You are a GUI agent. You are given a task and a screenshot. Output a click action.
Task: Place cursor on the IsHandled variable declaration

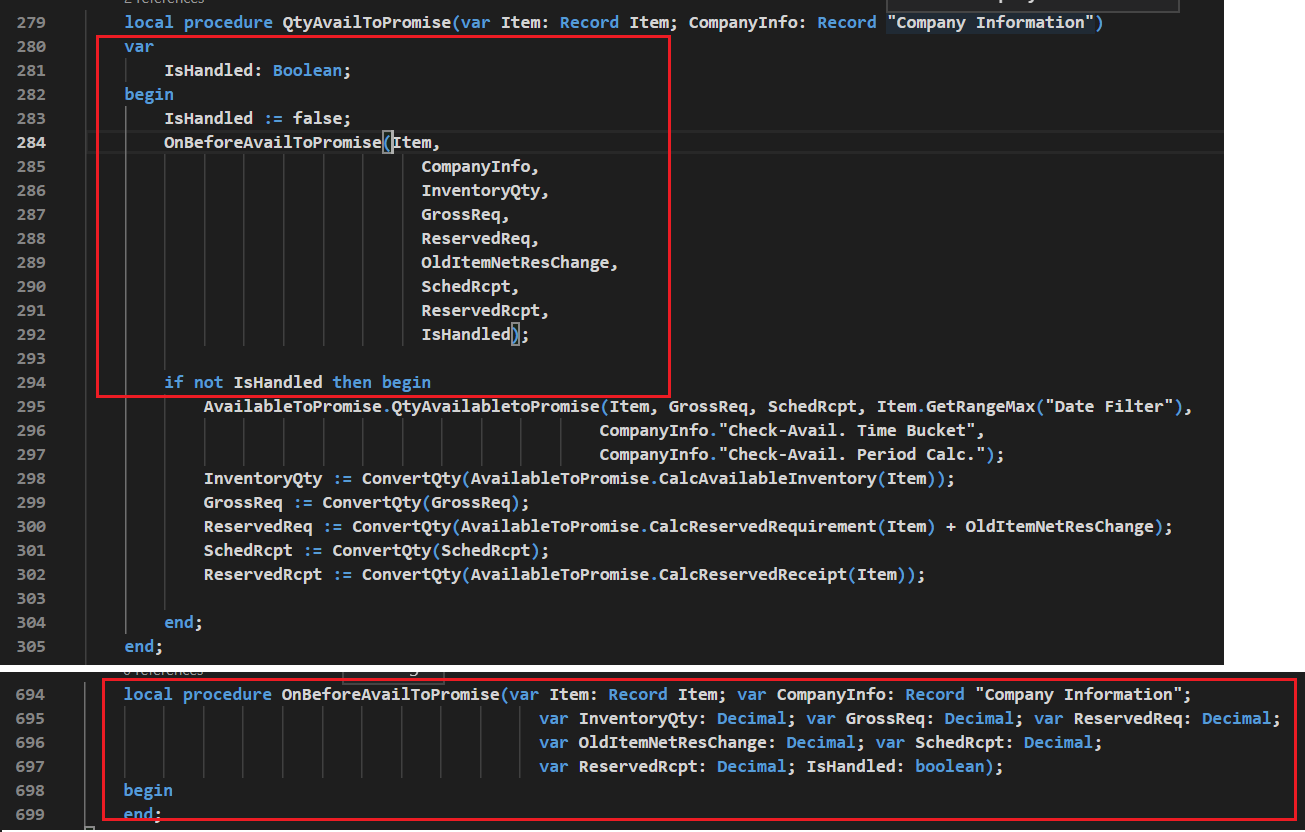(209, 70)
